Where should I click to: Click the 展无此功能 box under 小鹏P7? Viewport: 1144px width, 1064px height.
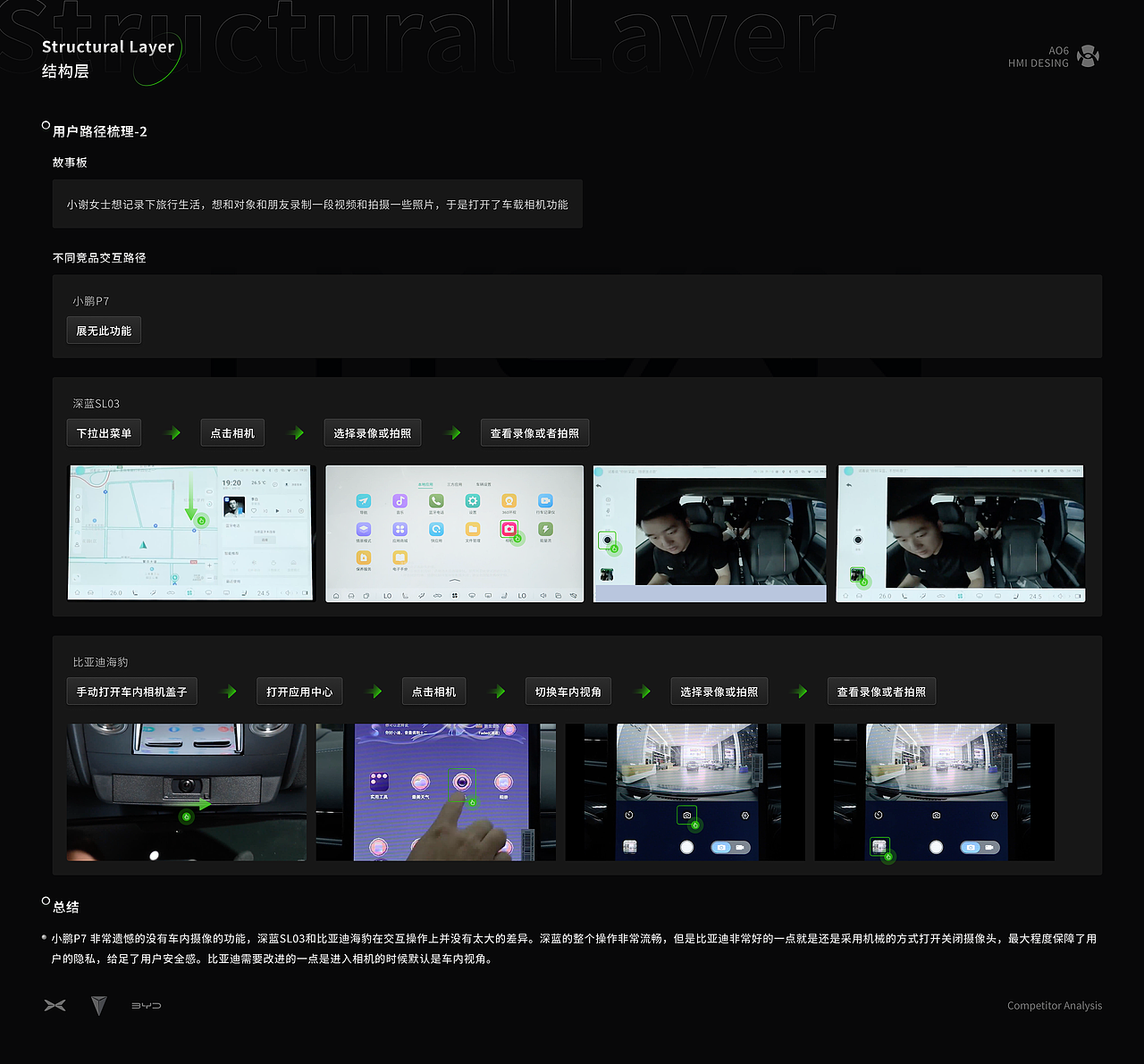pos(104,331)
